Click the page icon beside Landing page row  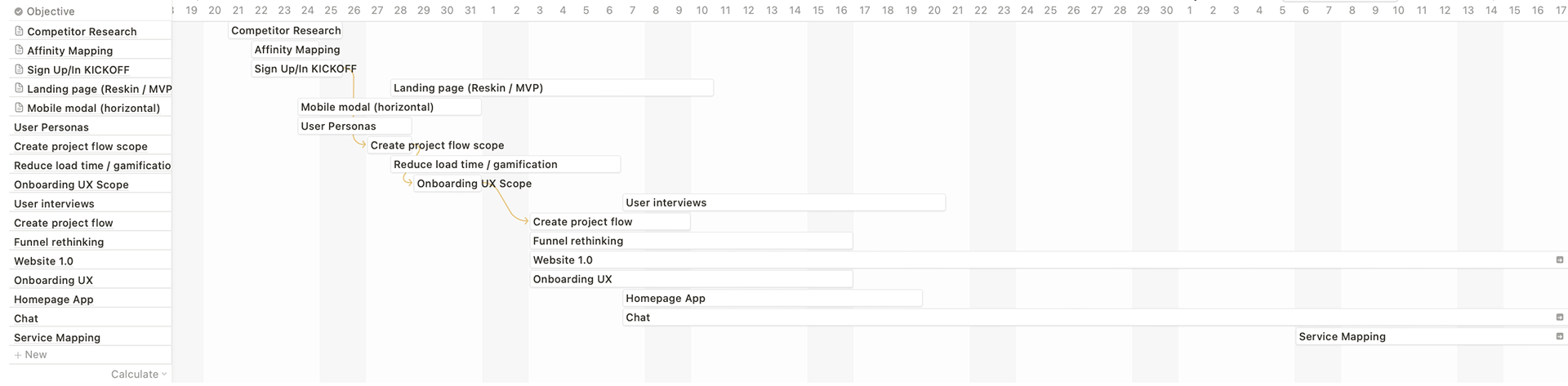[x=20, y=89]
